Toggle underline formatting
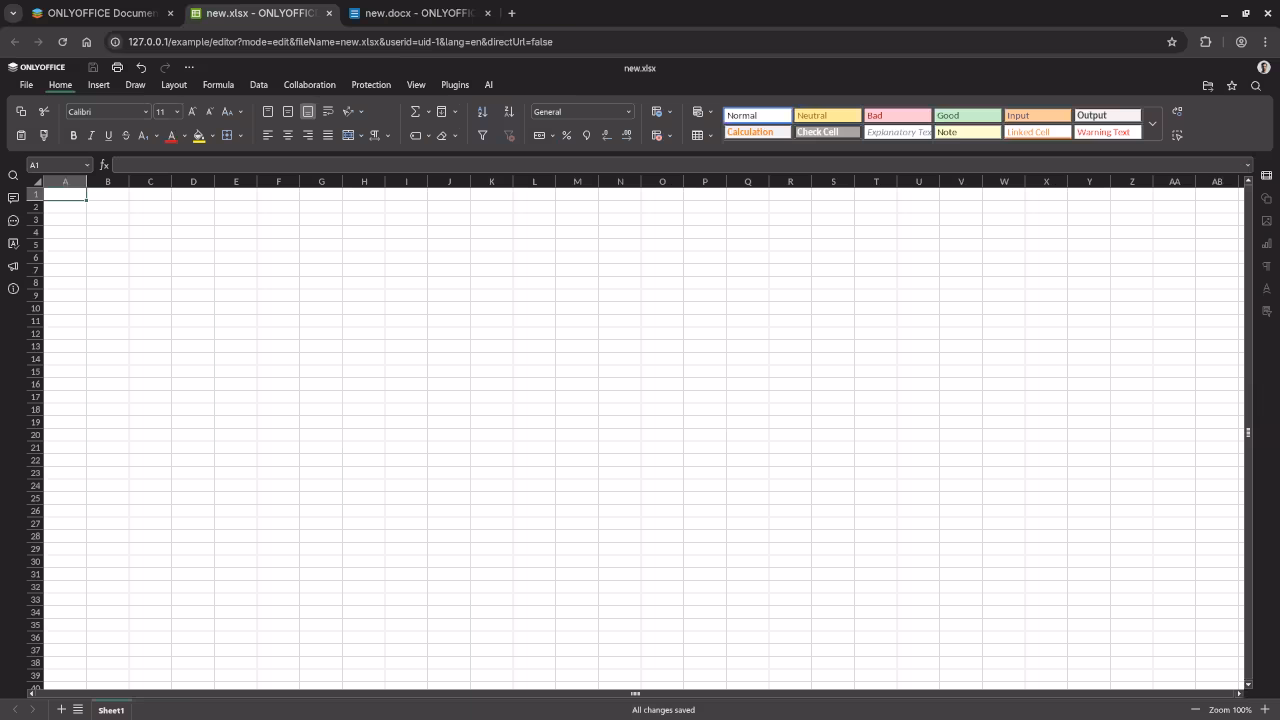Screen dimensions: 1280x720 [x=108, y=135]
